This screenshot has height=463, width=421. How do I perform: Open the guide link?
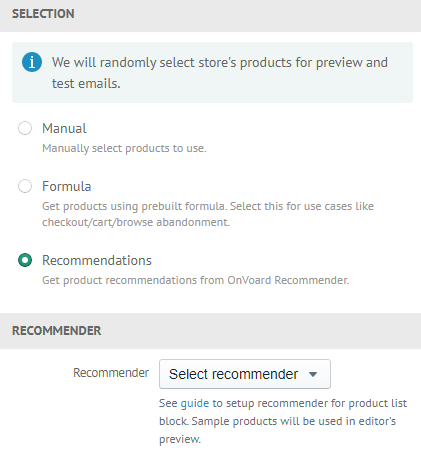195,403
